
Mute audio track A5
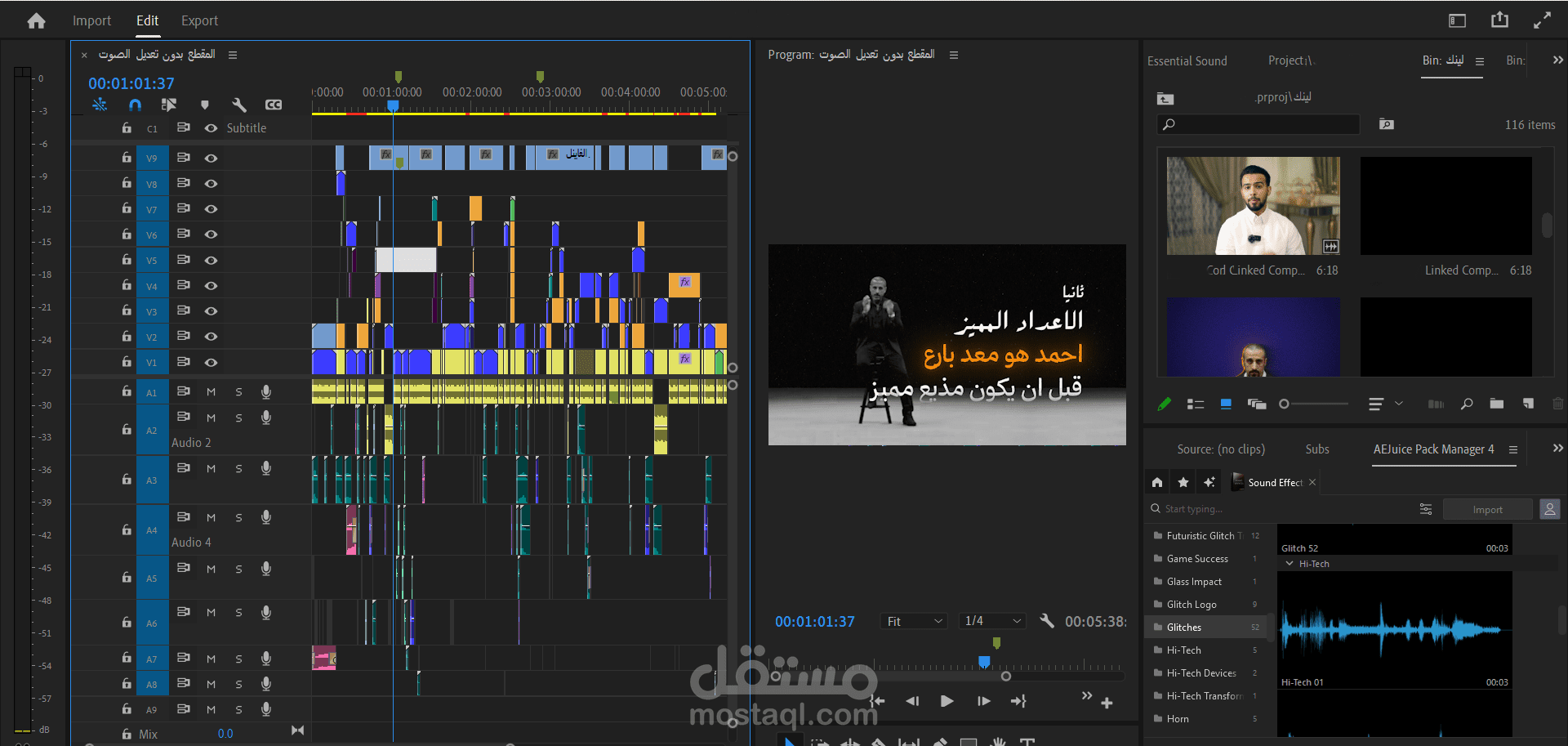click(x=211, y=570)
